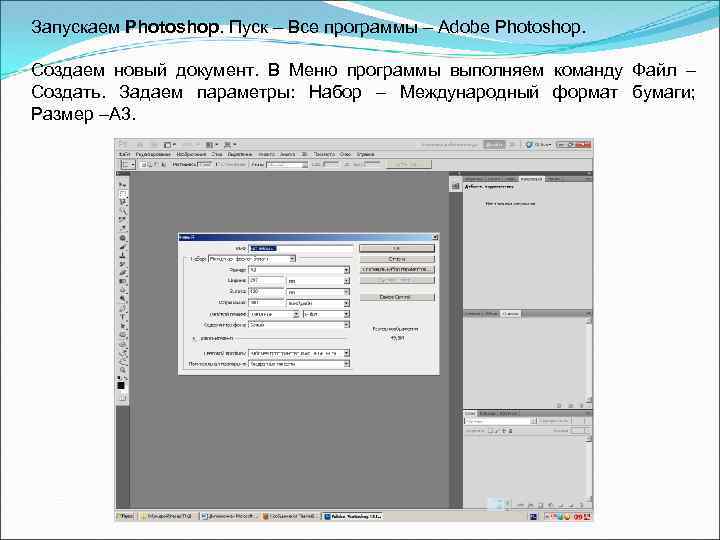Select the Hand tool in toolbox
This screenshot has height=540, width=720.
coord(122,363)
